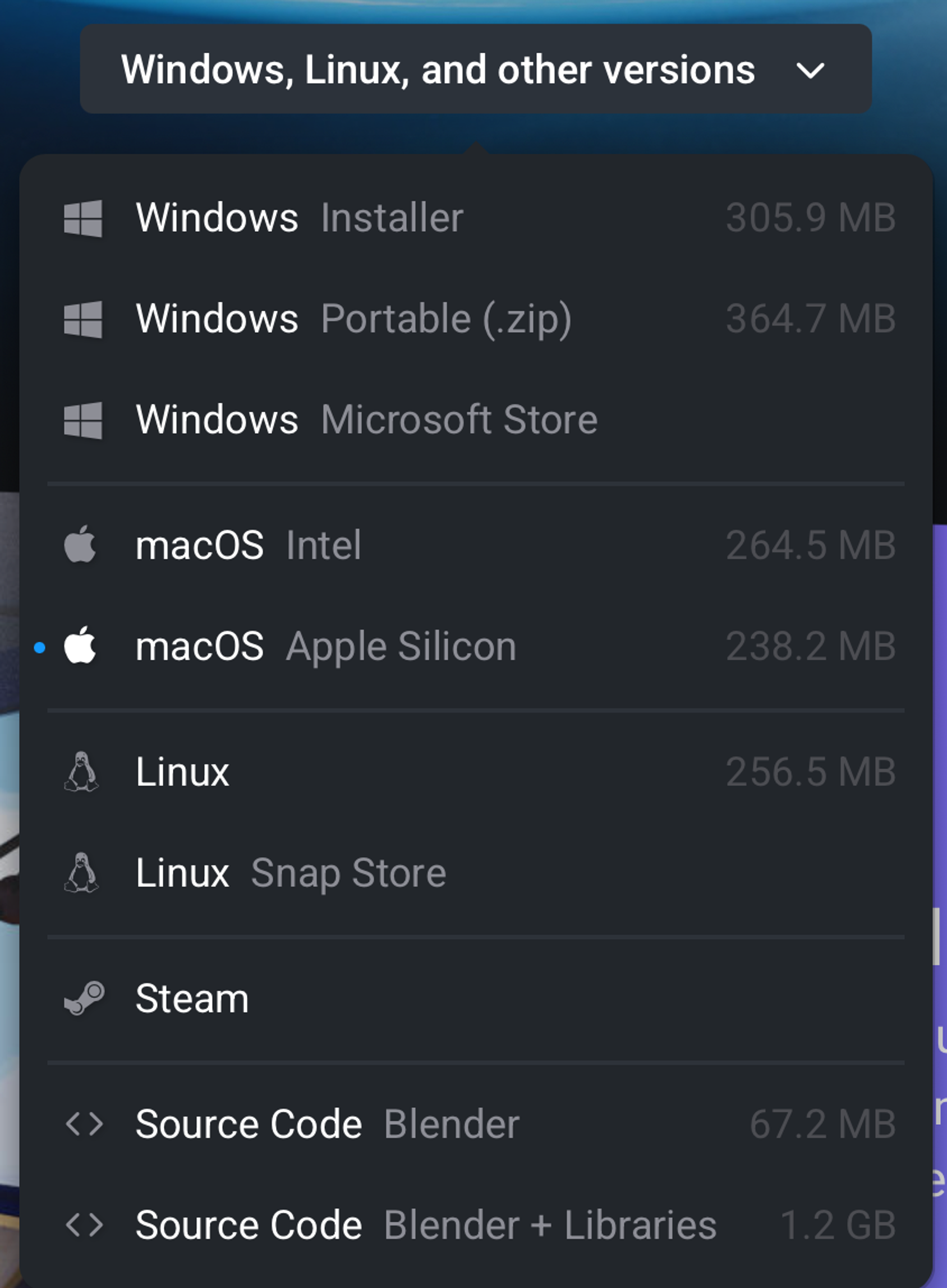Collapse the Windows, Linux, and other versions dropdown
This screenshot has height=1288, width=947.
point(476,69)
